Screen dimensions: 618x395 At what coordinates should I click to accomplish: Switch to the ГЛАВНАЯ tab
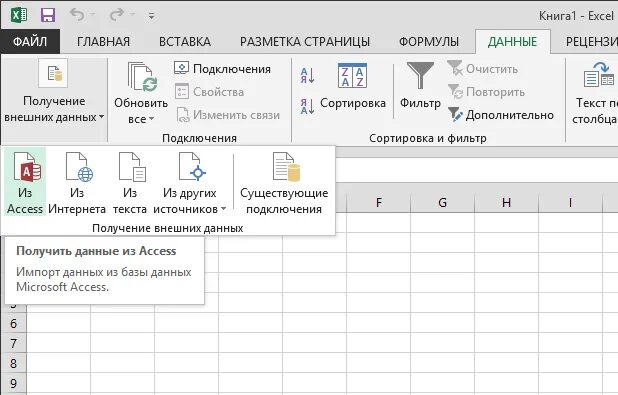coord(103,41)
